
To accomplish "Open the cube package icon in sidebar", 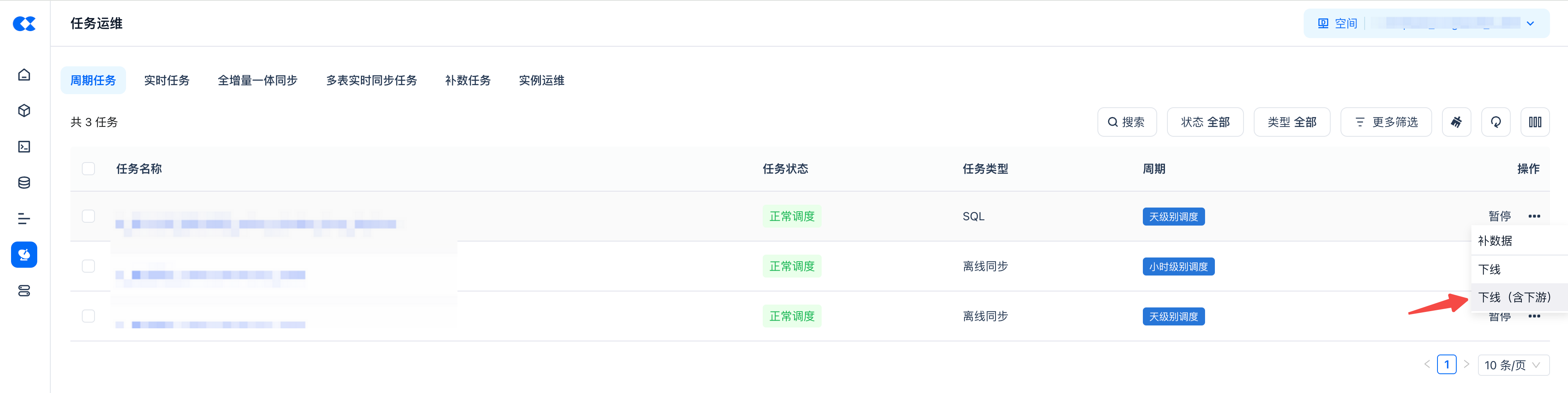I will click(x=25, y=111).
